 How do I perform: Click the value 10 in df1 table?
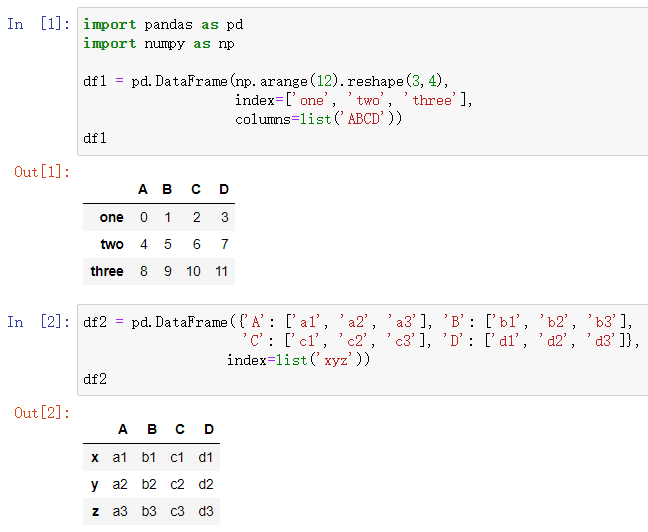[x=193, y=271]
